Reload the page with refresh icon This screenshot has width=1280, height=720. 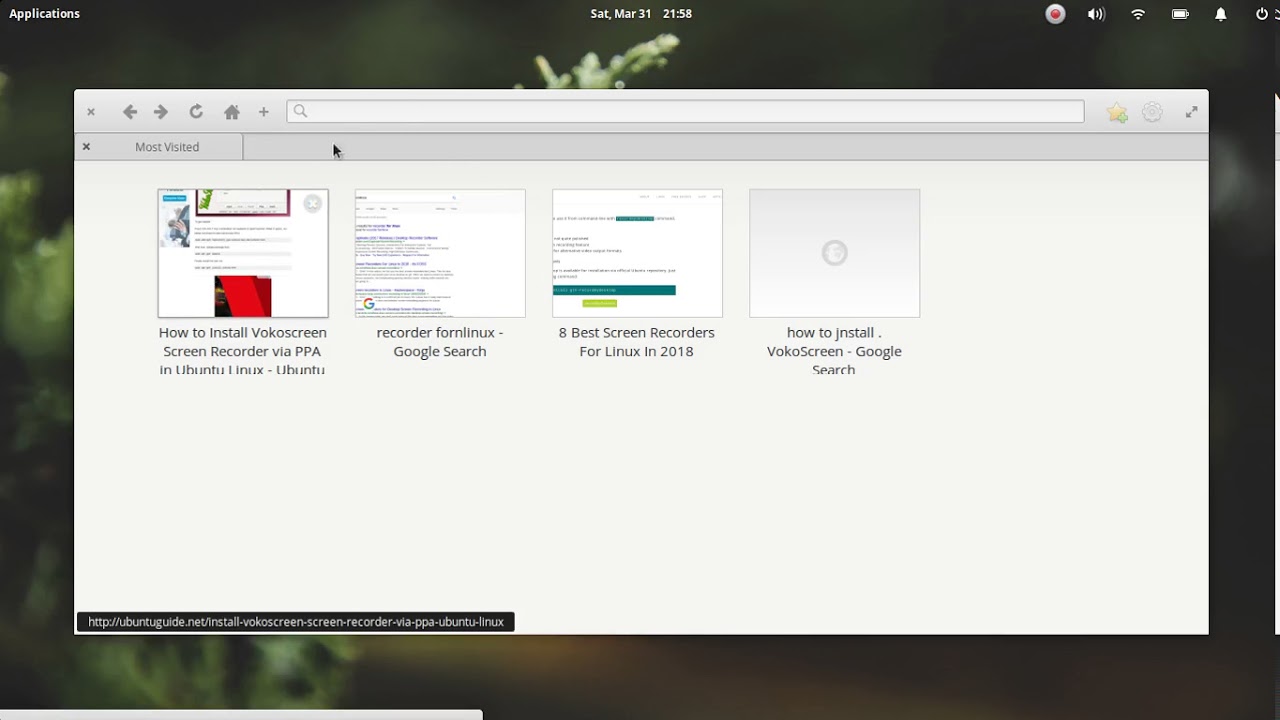tap(196, 112)
